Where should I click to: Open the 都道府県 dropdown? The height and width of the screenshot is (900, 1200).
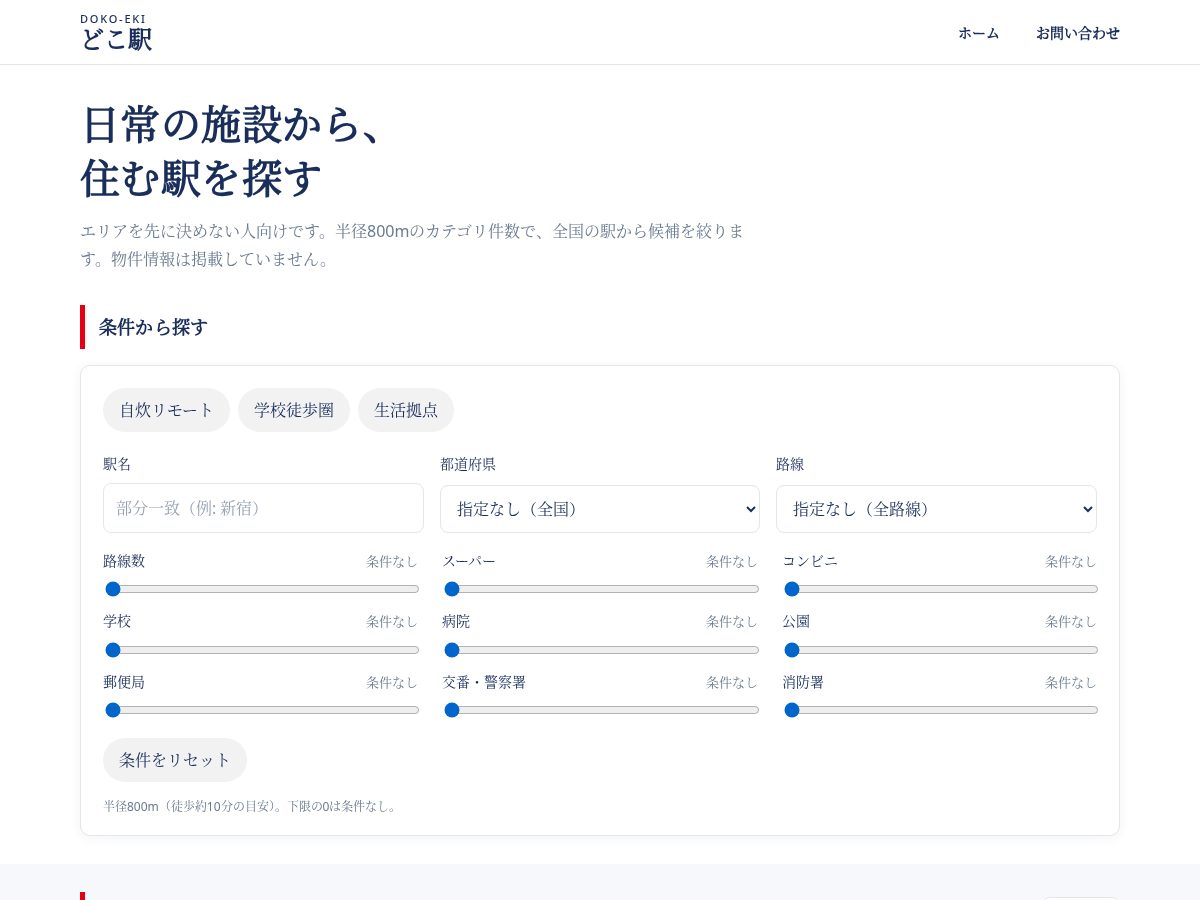click(x=600, y=509)
